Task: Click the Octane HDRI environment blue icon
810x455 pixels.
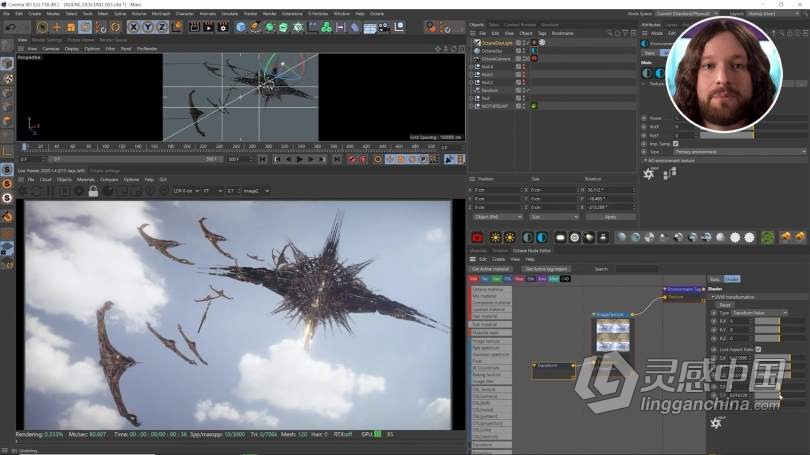Action: (x=542, y=238)
